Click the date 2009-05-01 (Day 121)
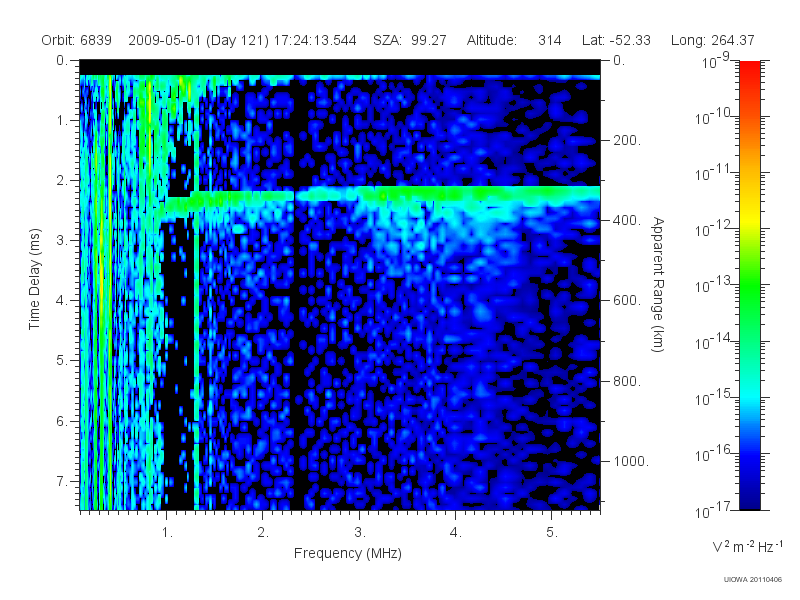Screen dimensions: 800x600 pos(198,40)
